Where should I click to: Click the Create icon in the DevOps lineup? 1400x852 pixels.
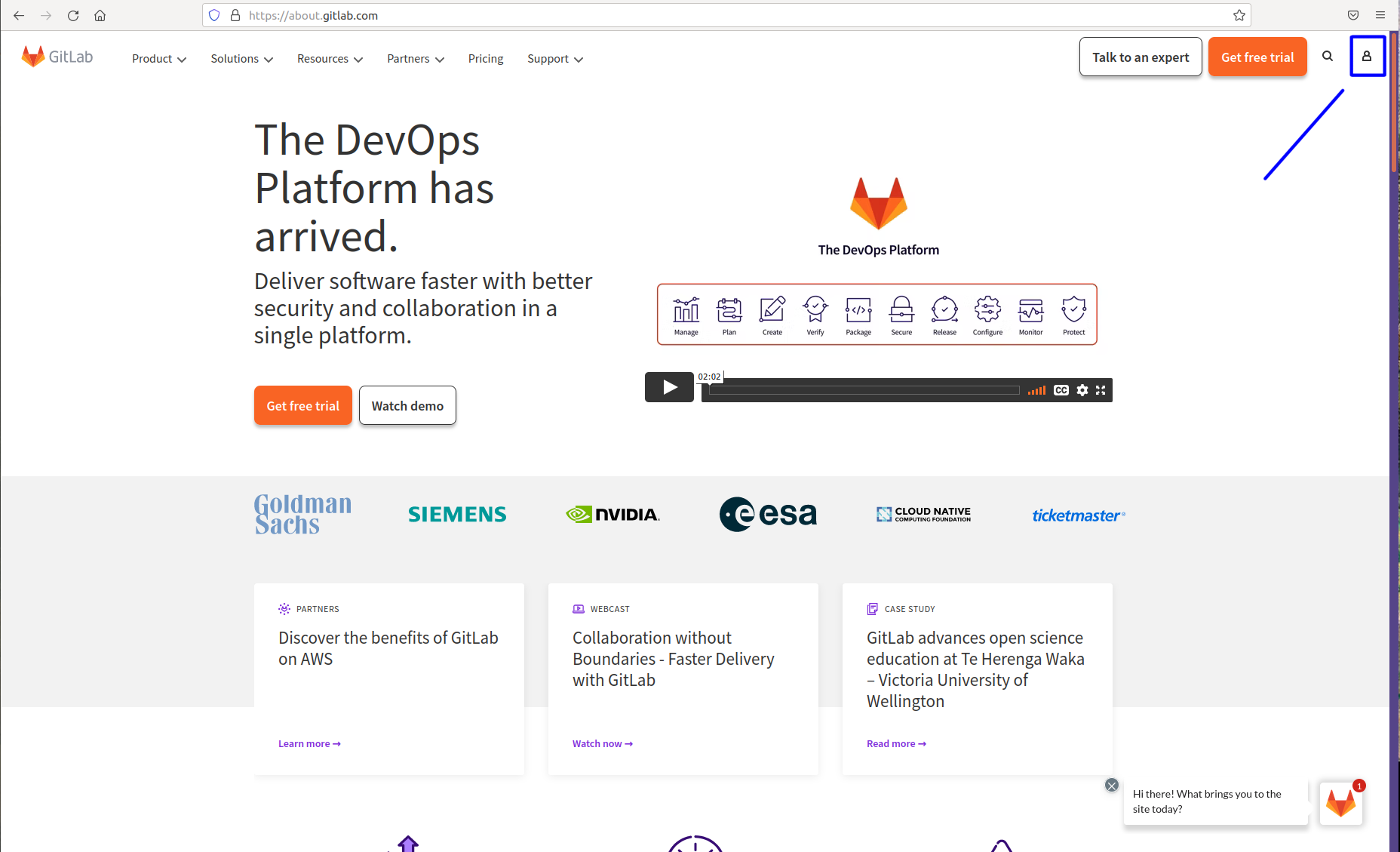772,309
